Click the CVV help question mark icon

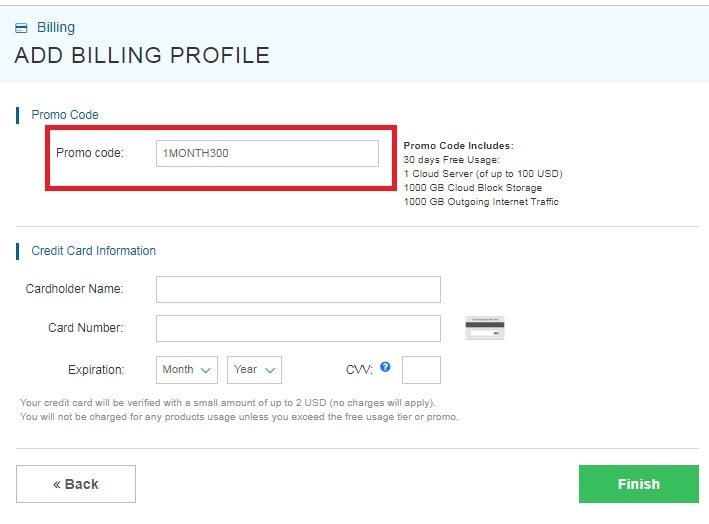pyautogui.click(x=385, y=367)
